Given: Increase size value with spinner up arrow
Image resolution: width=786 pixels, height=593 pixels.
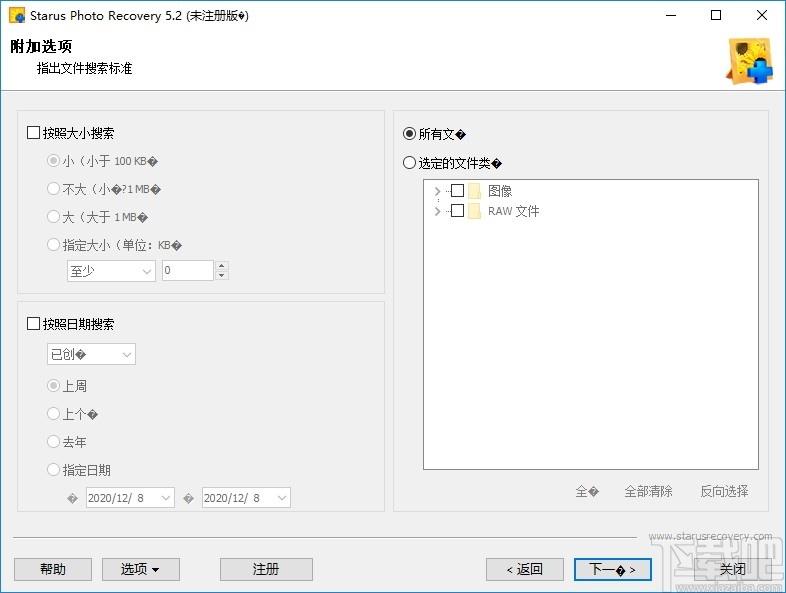Looking at the screenshot, I should pyautogui.click(x=222, y=266).
